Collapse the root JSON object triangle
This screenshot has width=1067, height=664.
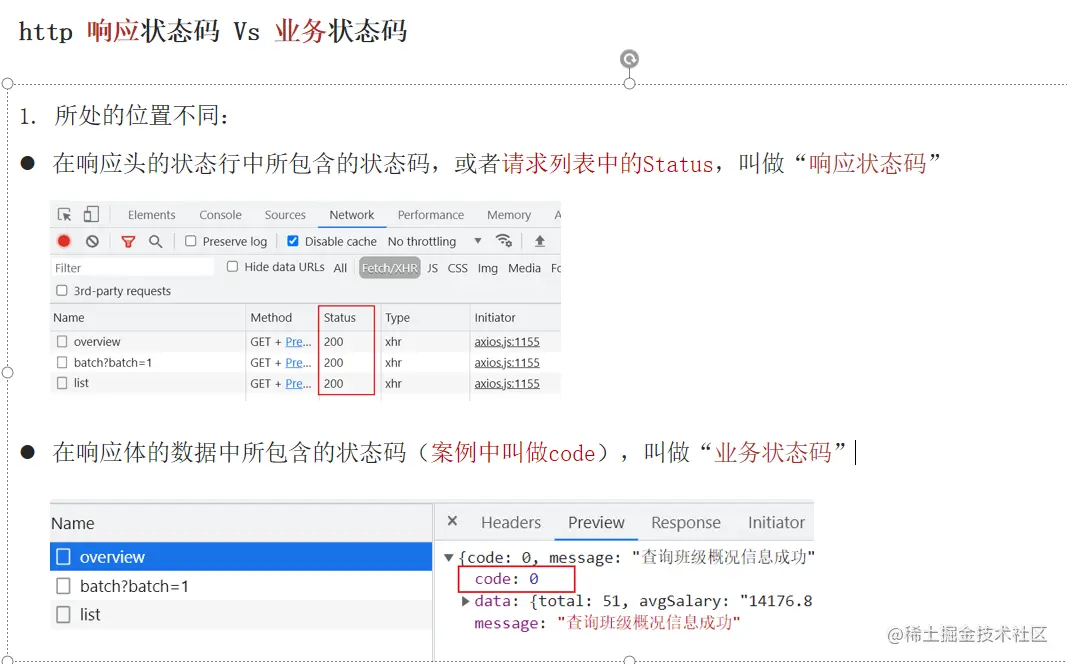tap(448, 558)
